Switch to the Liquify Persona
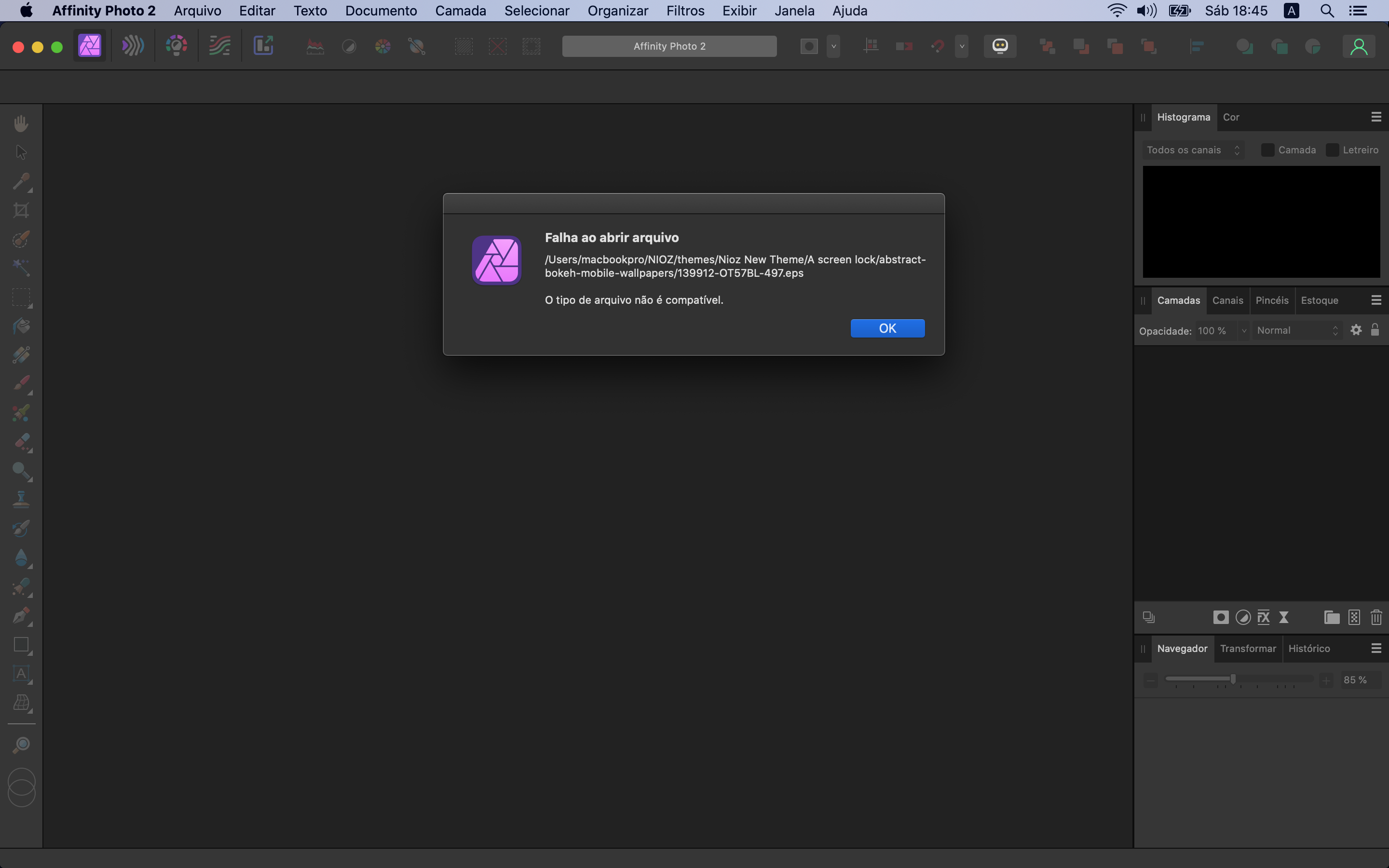 point(133,46)
